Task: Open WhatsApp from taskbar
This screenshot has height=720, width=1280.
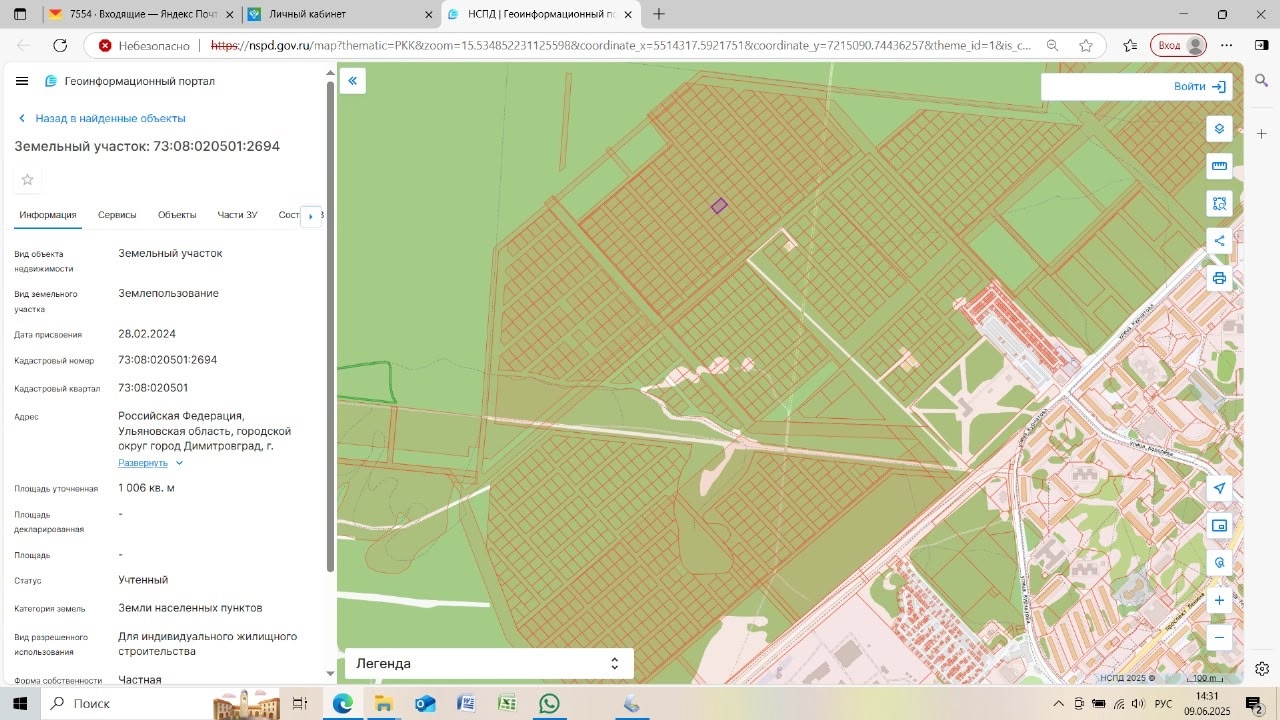Action: point(549,704)
